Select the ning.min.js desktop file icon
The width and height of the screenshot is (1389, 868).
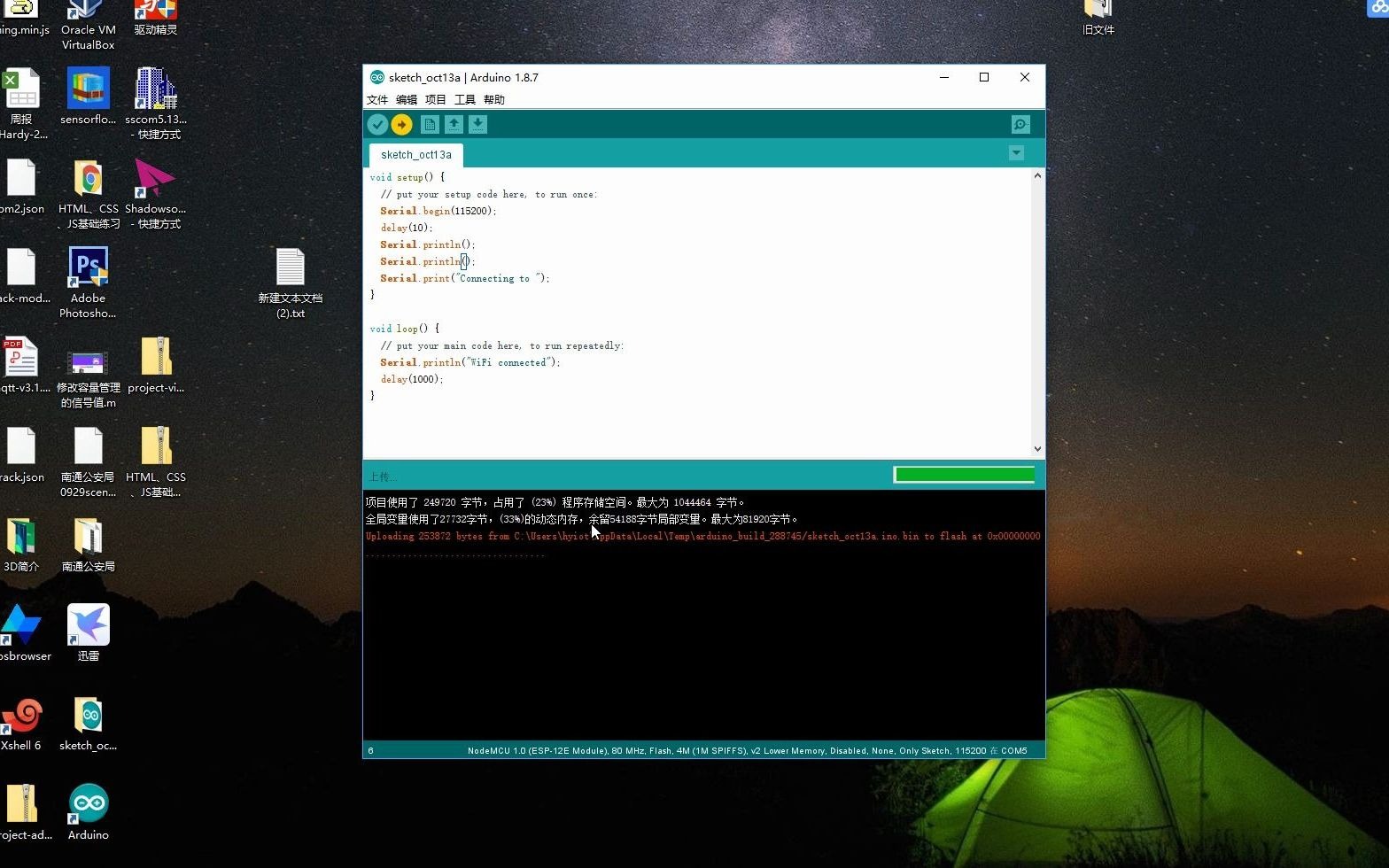tap(23, 18)
